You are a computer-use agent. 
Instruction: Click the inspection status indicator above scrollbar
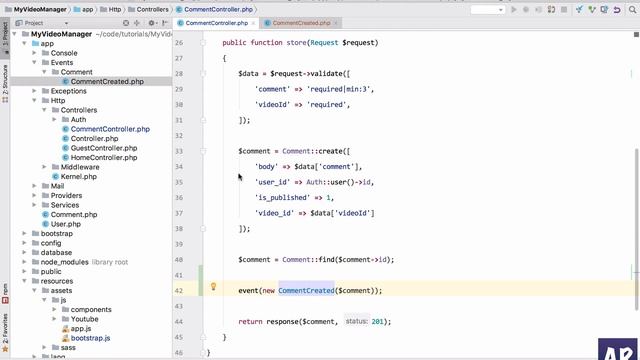636,35
